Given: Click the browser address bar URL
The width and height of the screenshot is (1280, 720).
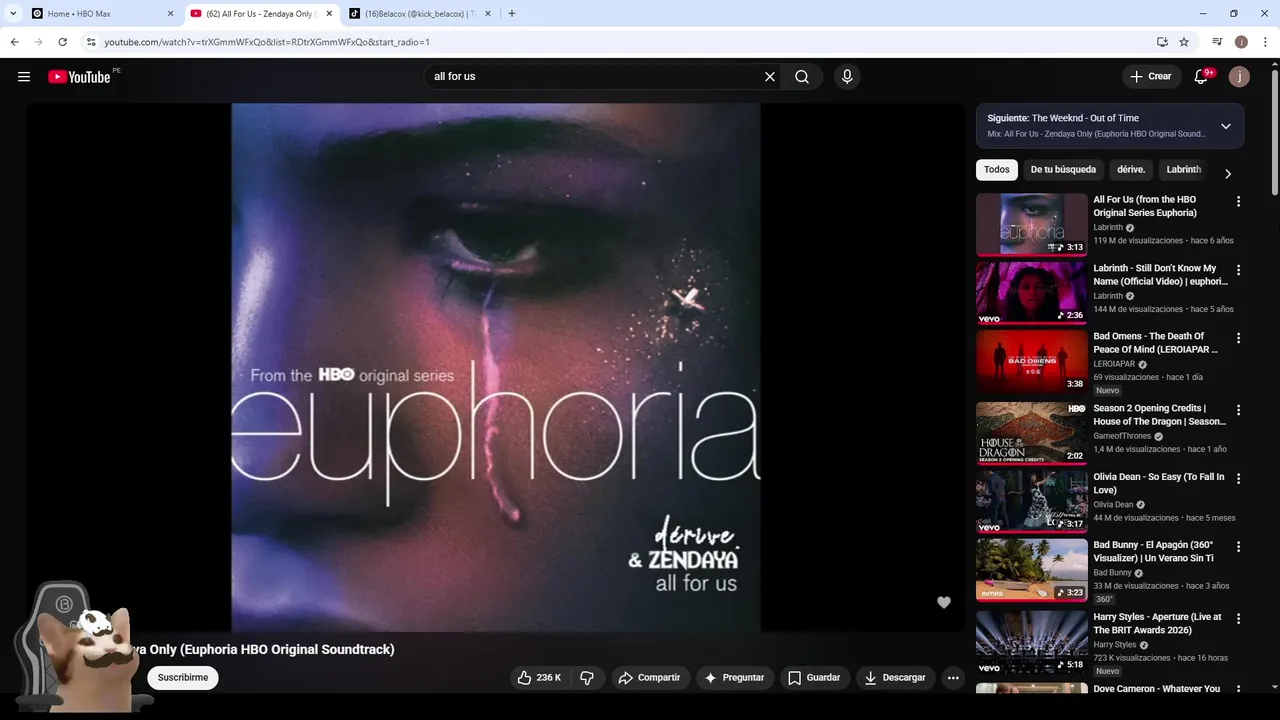Looking at the screenshot, I should coord(267,42).
